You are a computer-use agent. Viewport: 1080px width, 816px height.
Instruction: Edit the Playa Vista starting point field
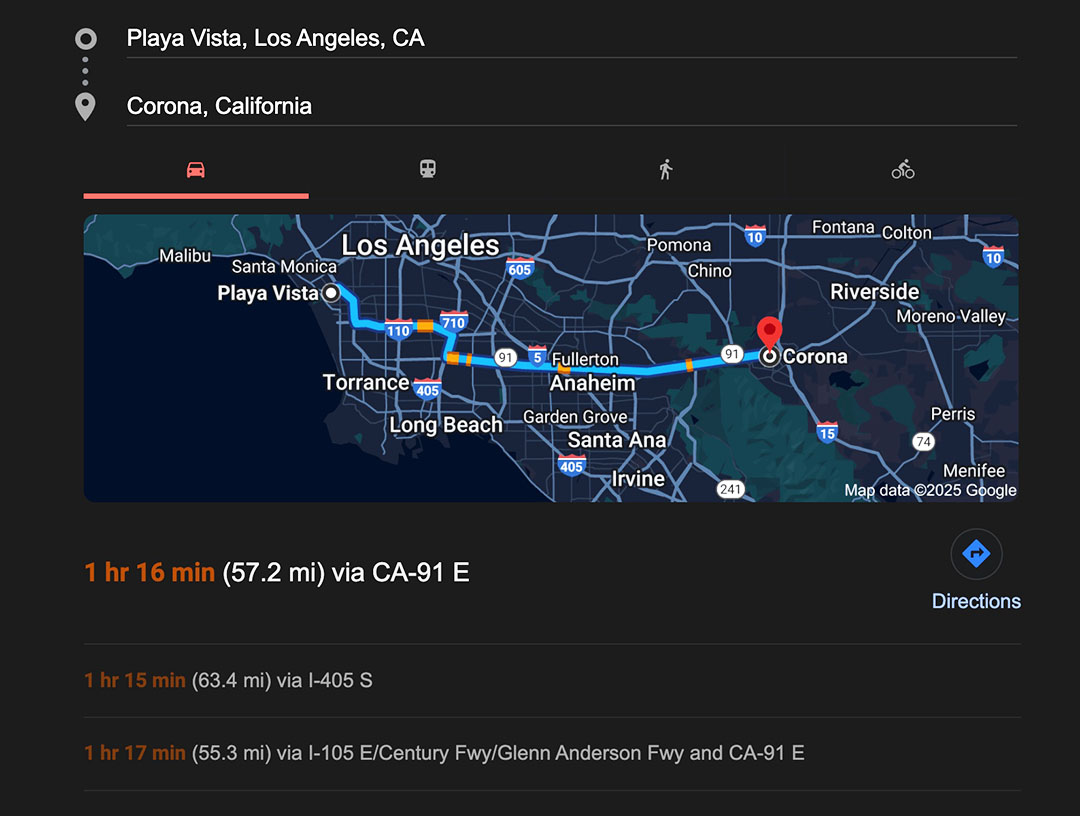pyautogui.click(x=570, y=39)
